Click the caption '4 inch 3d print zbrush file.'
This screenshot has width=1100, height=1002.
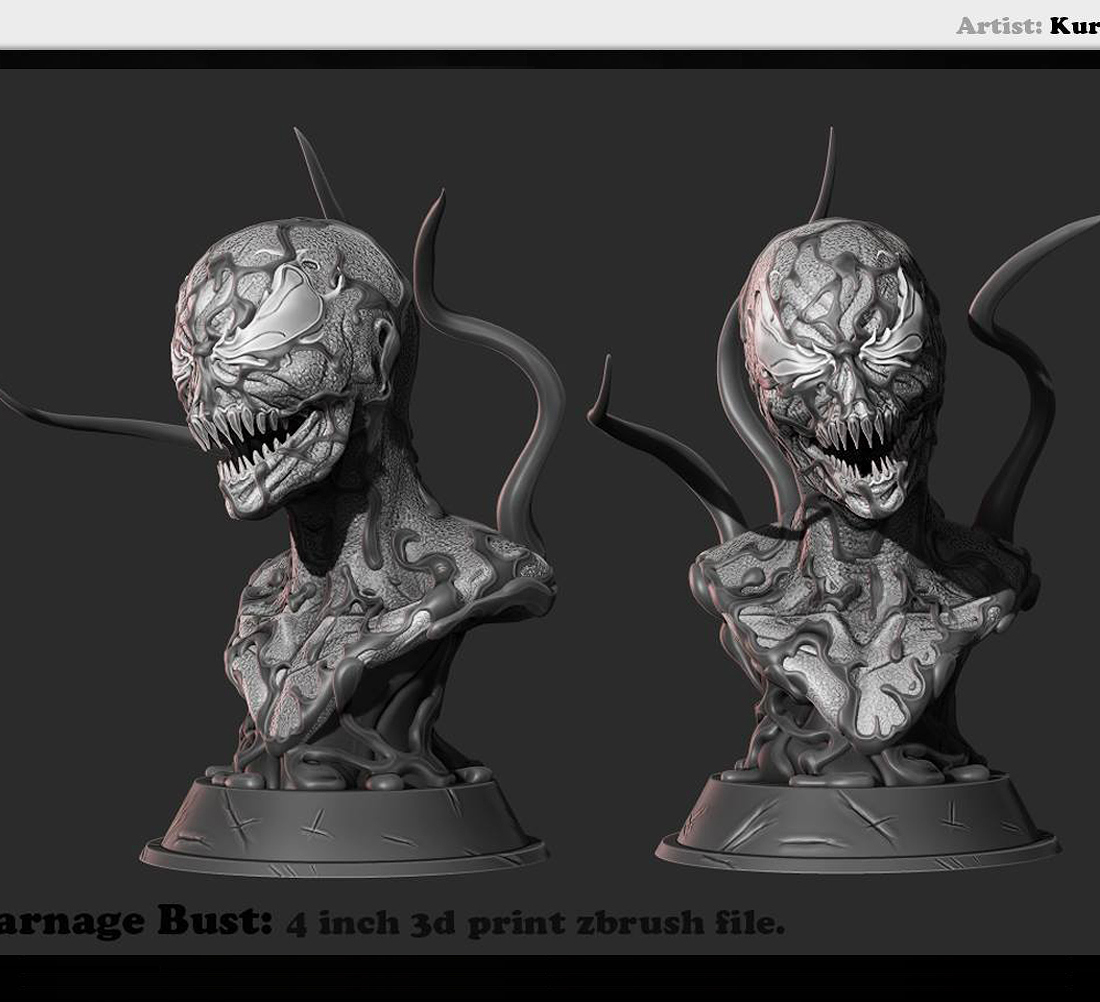[x=535, y=923]
